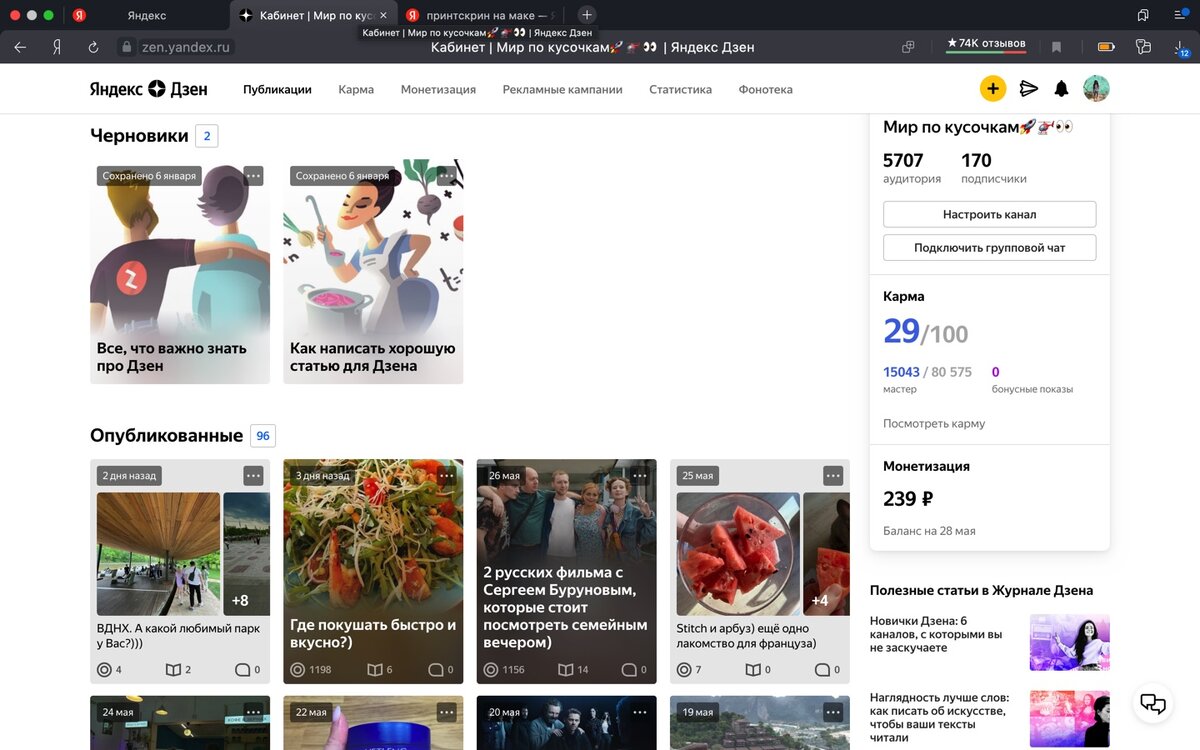Click the Посмотреть карму link
Viewport: 1200px width, 750px height.
click(934, 423)
